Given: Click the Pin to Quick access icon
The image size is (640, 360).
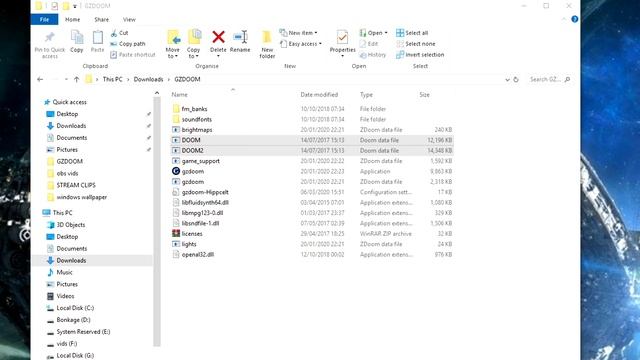Looking at the screenshot, I should 50,38.
